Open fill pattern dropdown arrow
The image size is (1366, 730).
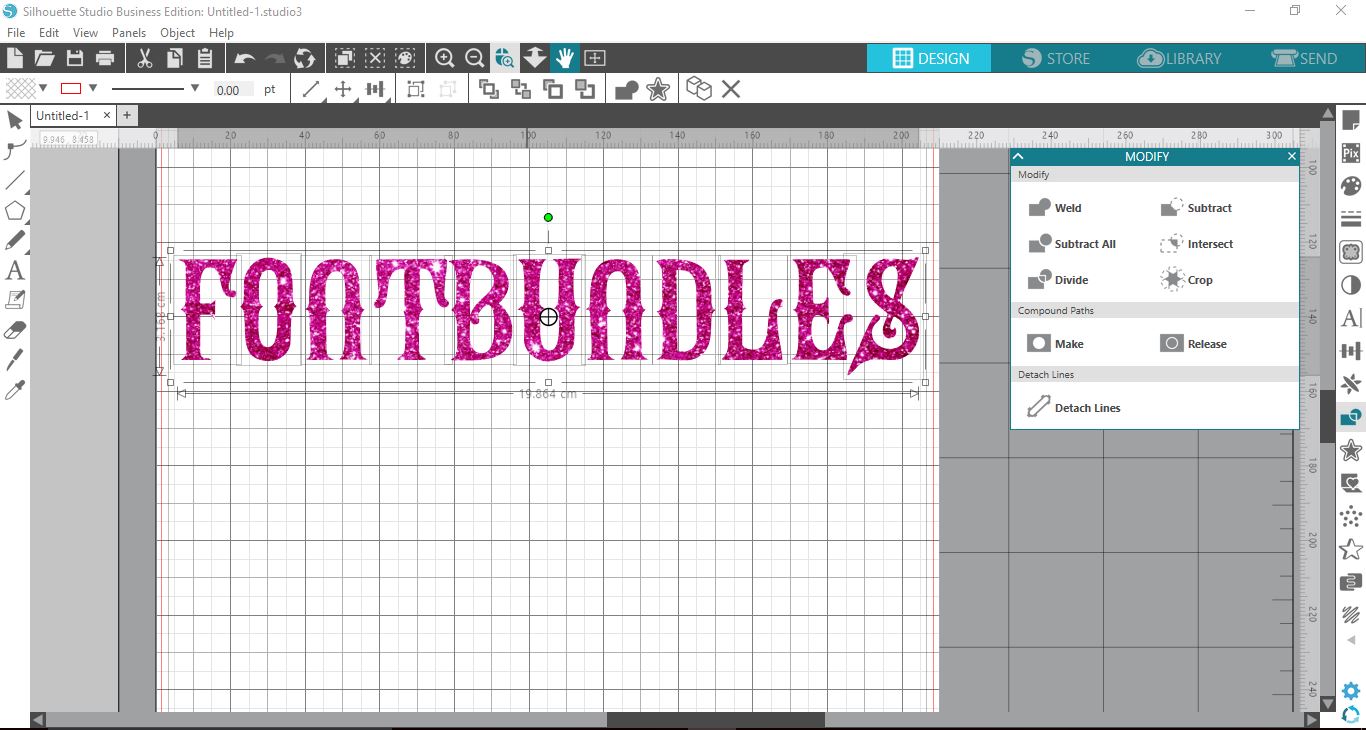43,89
